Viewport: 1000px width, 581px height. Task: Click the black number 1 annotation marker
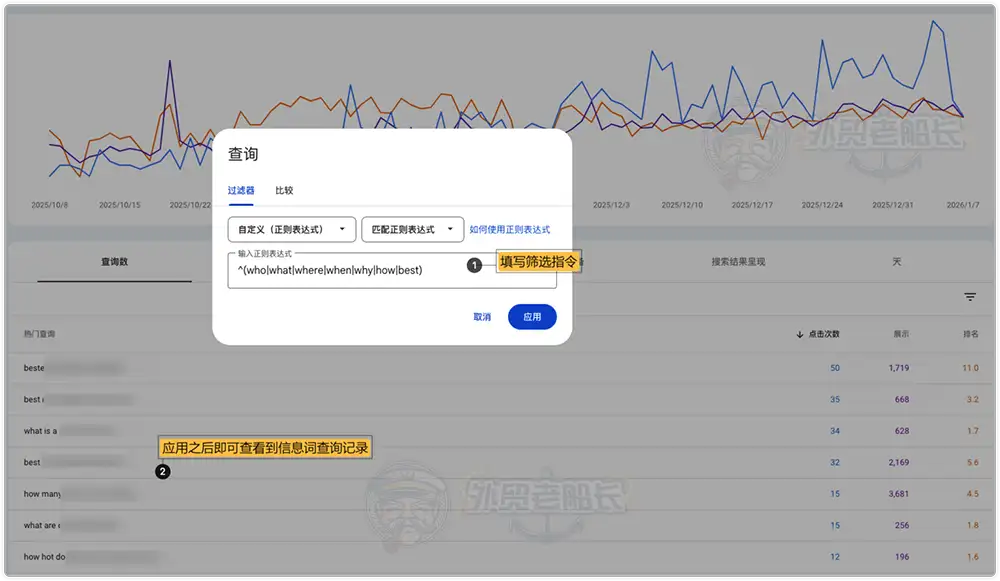pos(475,266)
